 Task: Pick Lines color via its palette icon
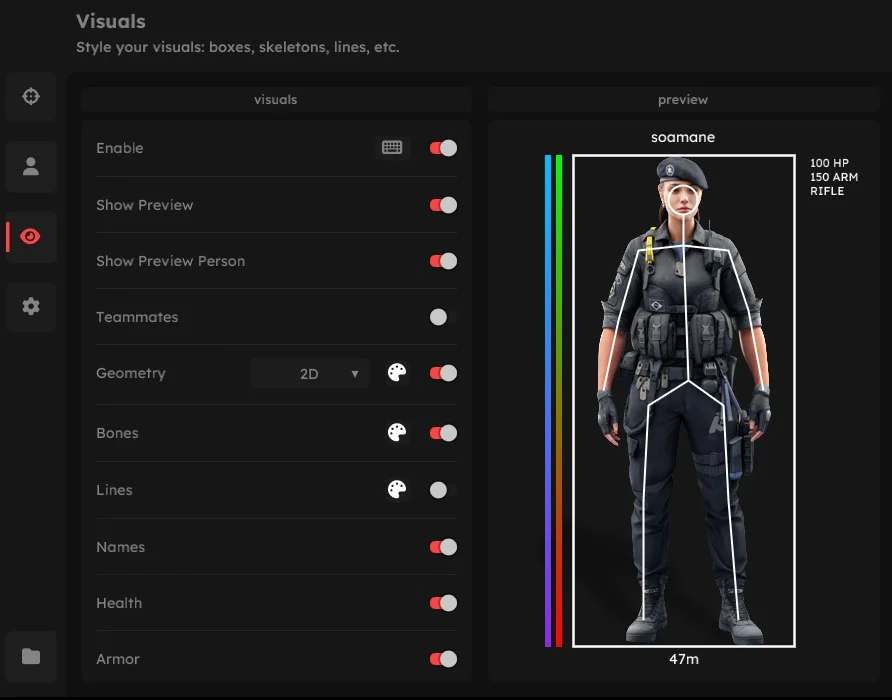click(397, 490)
